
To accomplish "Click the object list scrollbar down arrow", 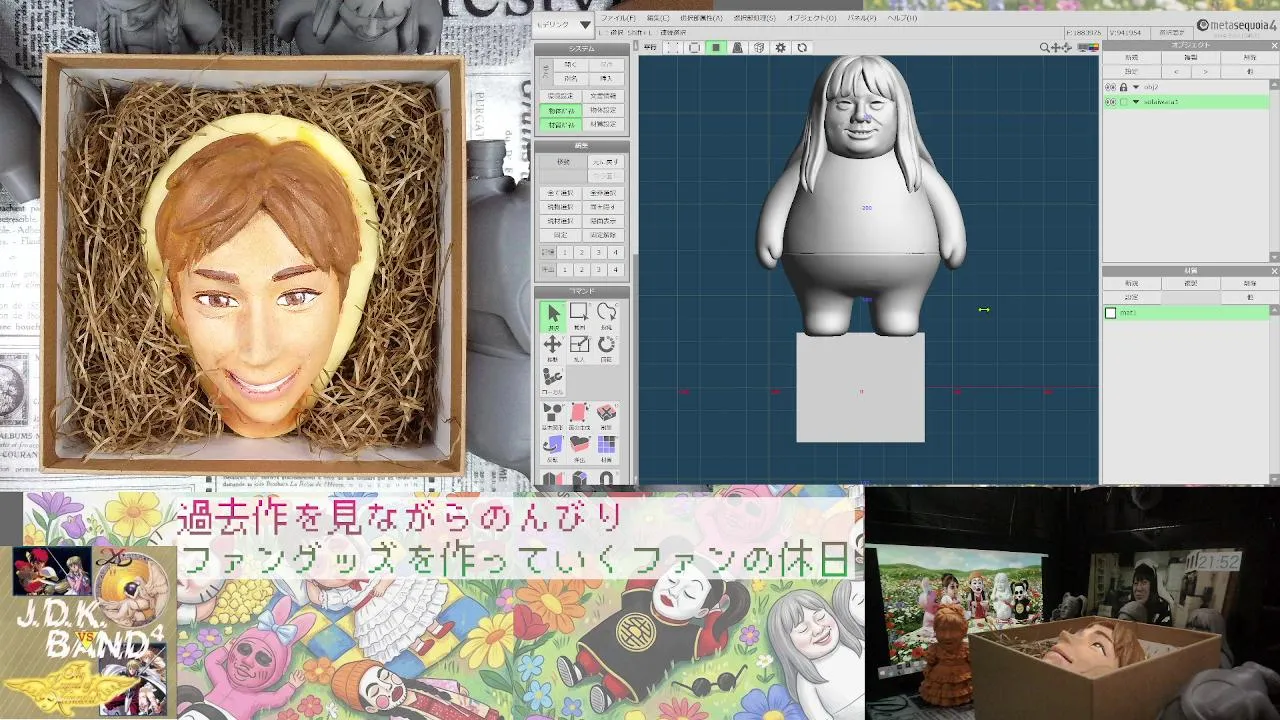I will point(1274,257).
